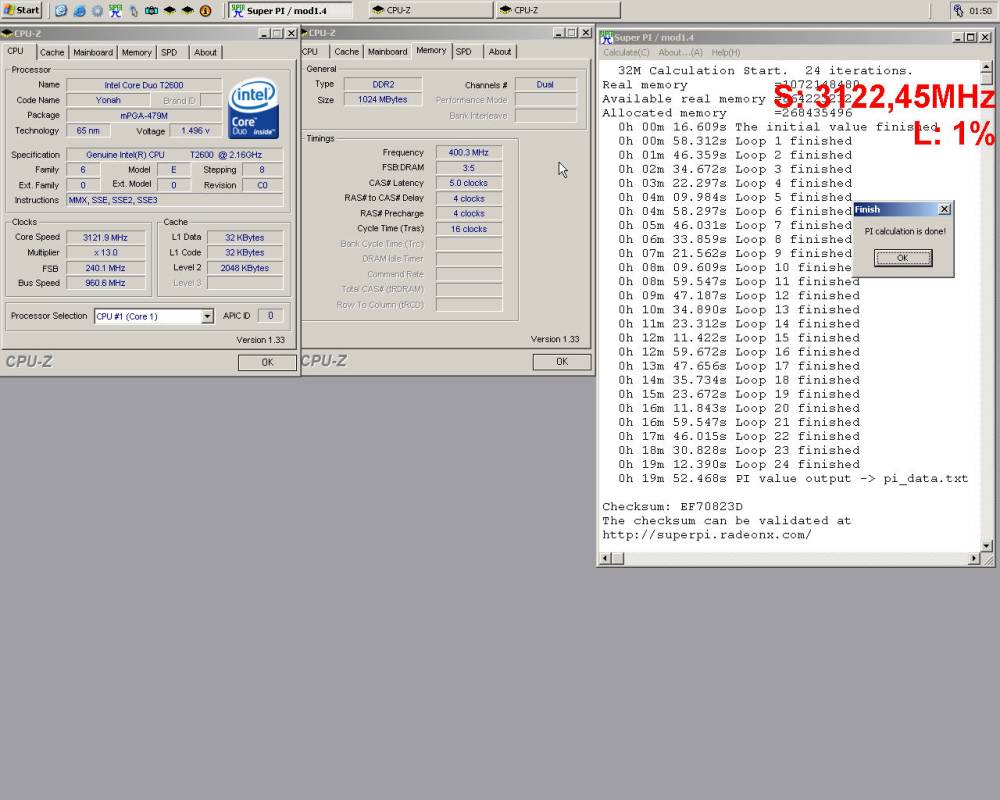
Task: Click Super PI vertical scrollbar down arrow
Action: (x=987, y=546)
